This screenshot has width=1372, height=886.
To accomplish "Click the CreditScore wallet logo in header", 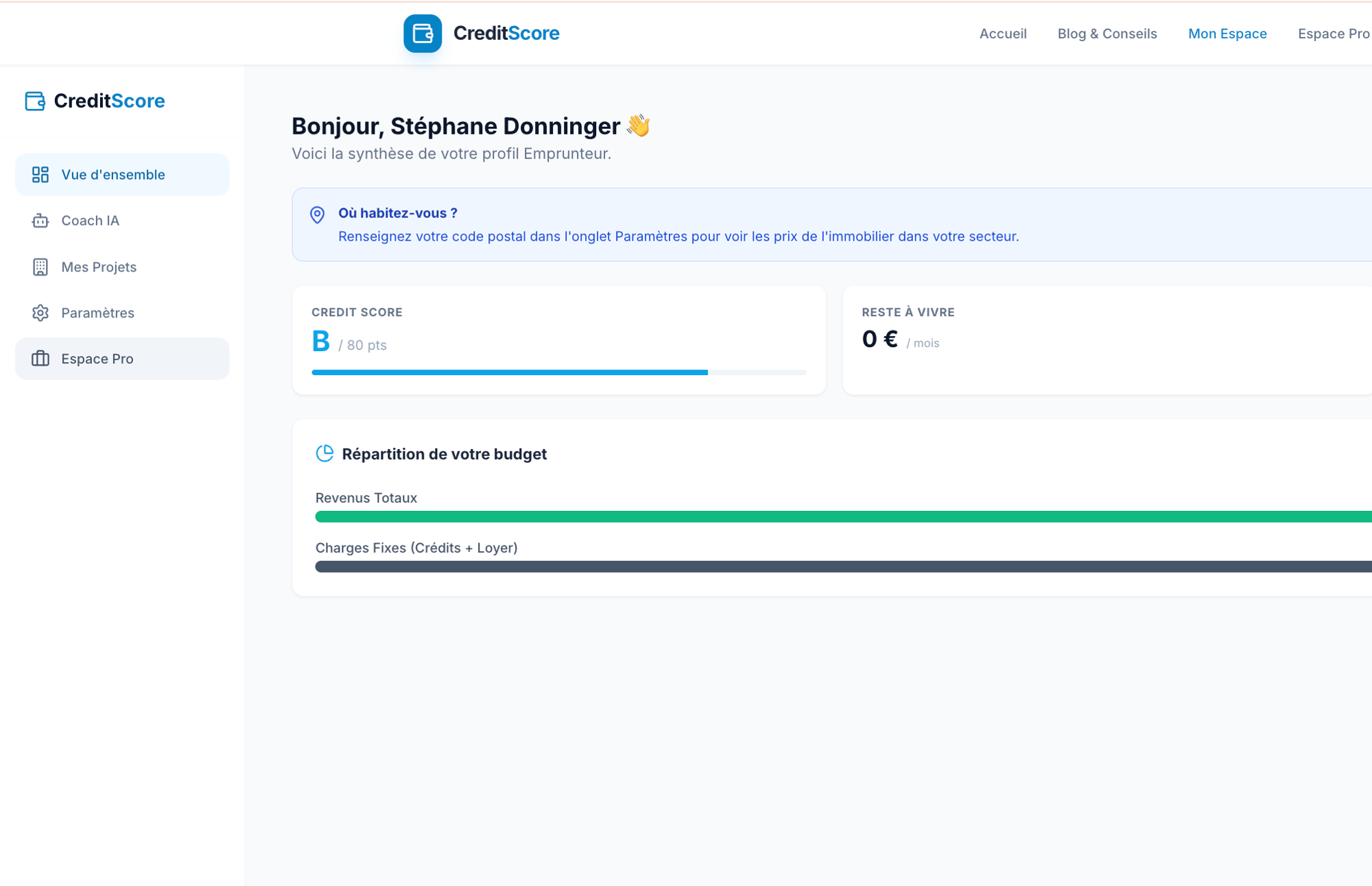I will pos(422,34).
